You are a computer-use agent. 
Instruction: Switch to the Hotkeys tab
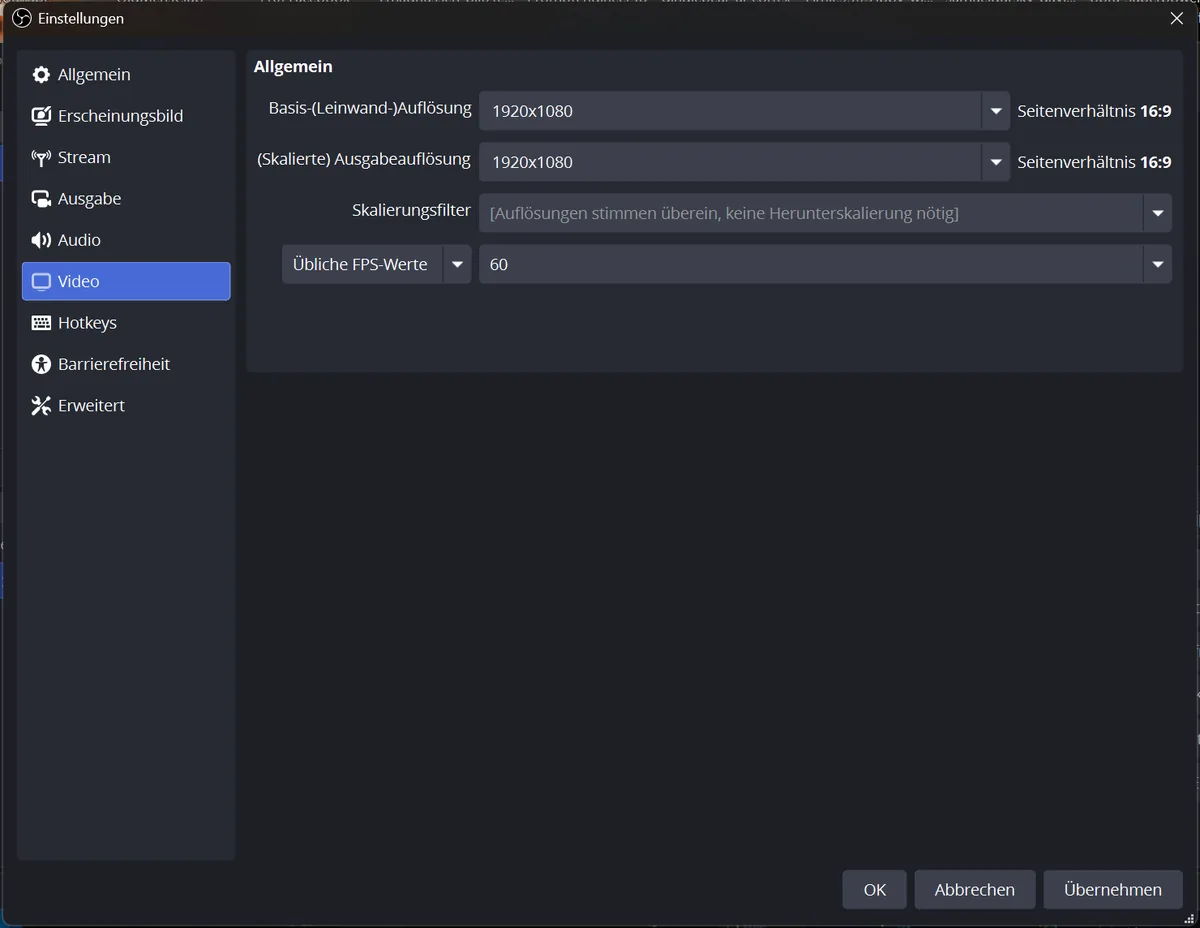[126, 323]
